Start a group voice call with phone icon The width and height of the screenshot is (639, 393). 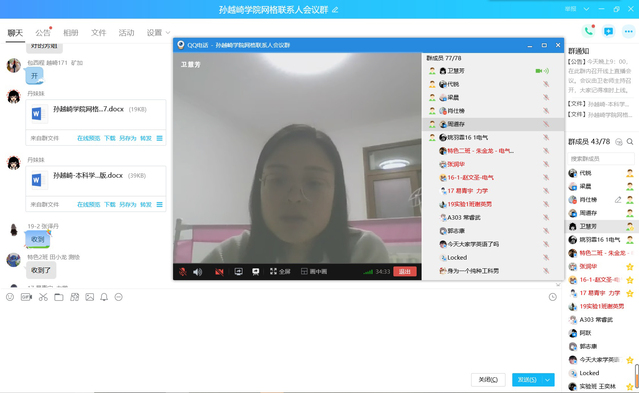click(x=588, y=31)
